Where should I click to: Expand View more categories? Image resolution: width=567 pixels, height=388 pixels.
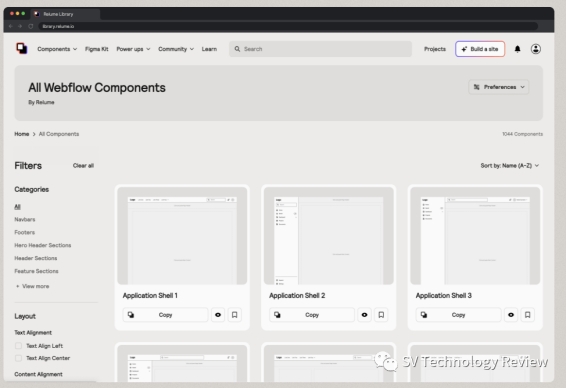pyautogui.click(x=32, y=286)
